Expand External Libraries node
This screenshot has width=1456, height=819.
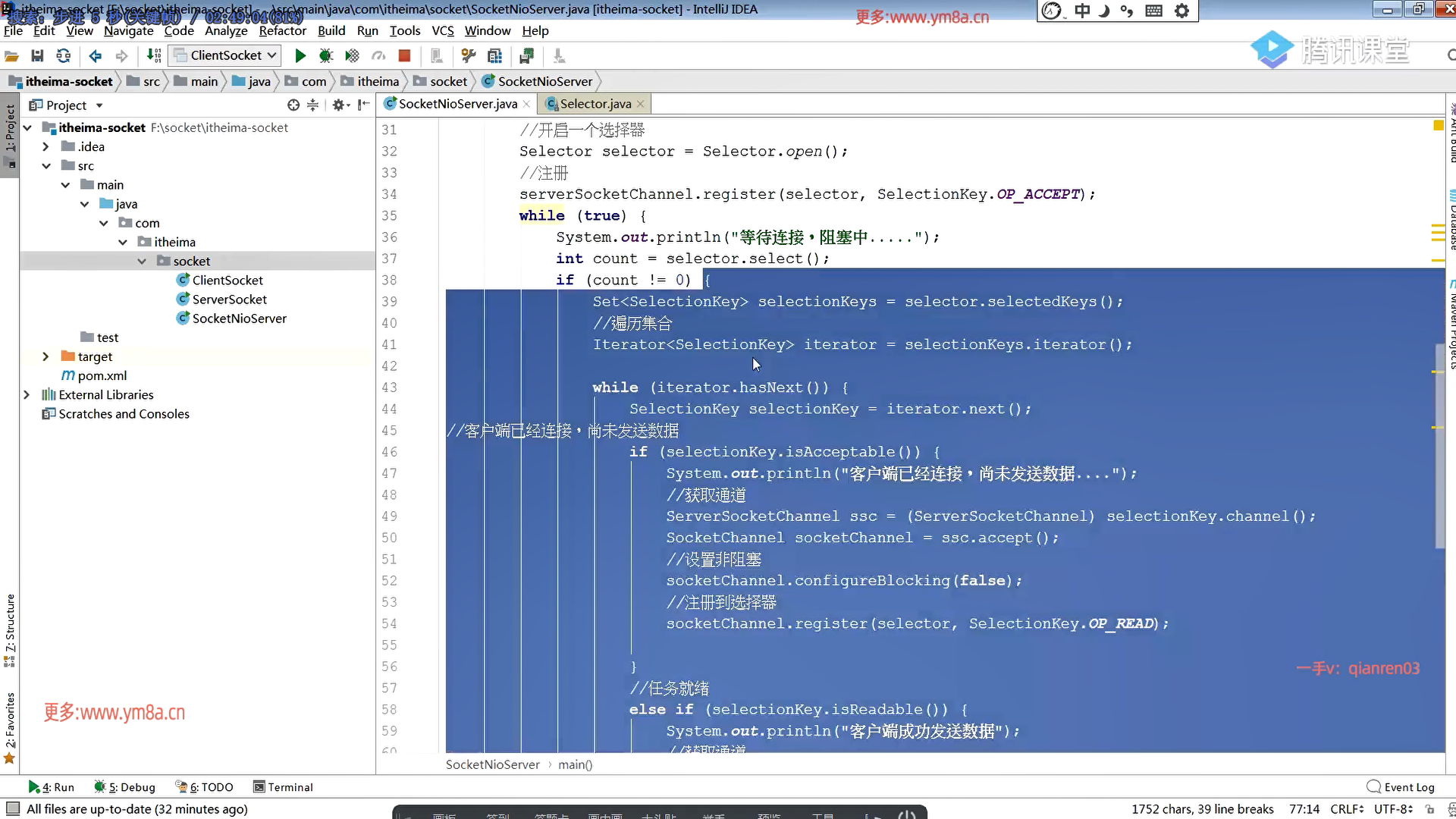pos(27,394)
